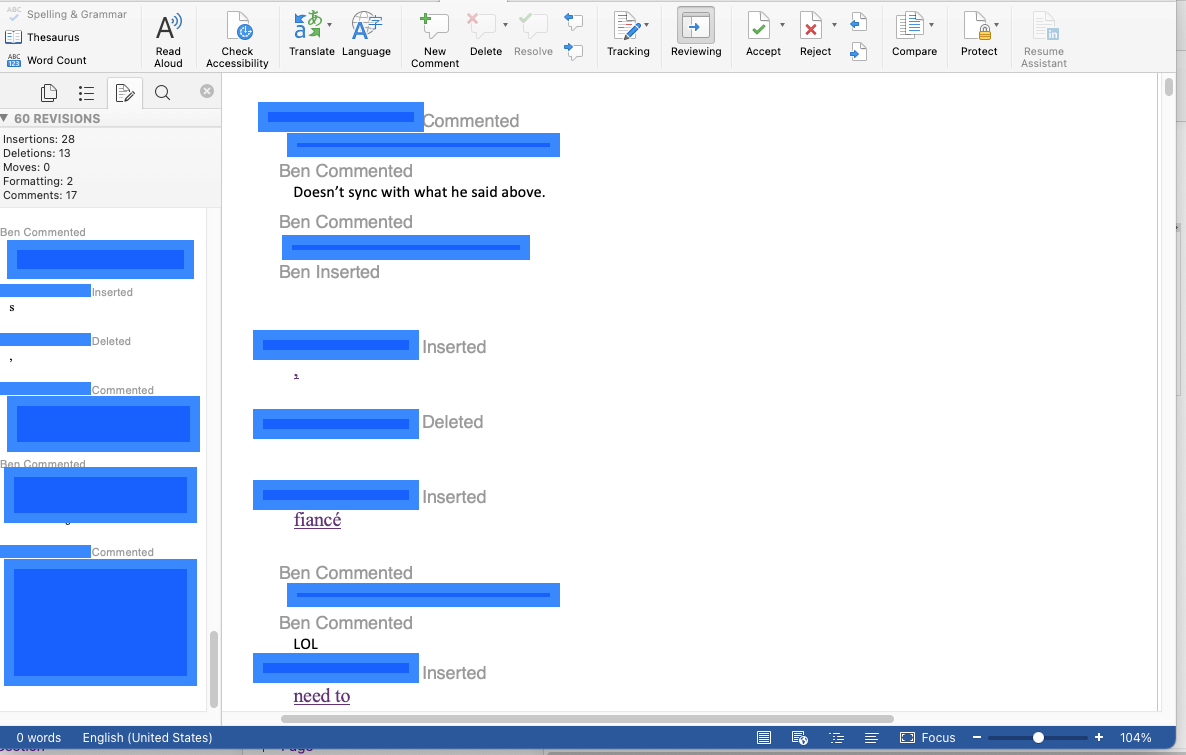Open Compare dropdown arrow
1186x755 pixels.
point(931,25)
